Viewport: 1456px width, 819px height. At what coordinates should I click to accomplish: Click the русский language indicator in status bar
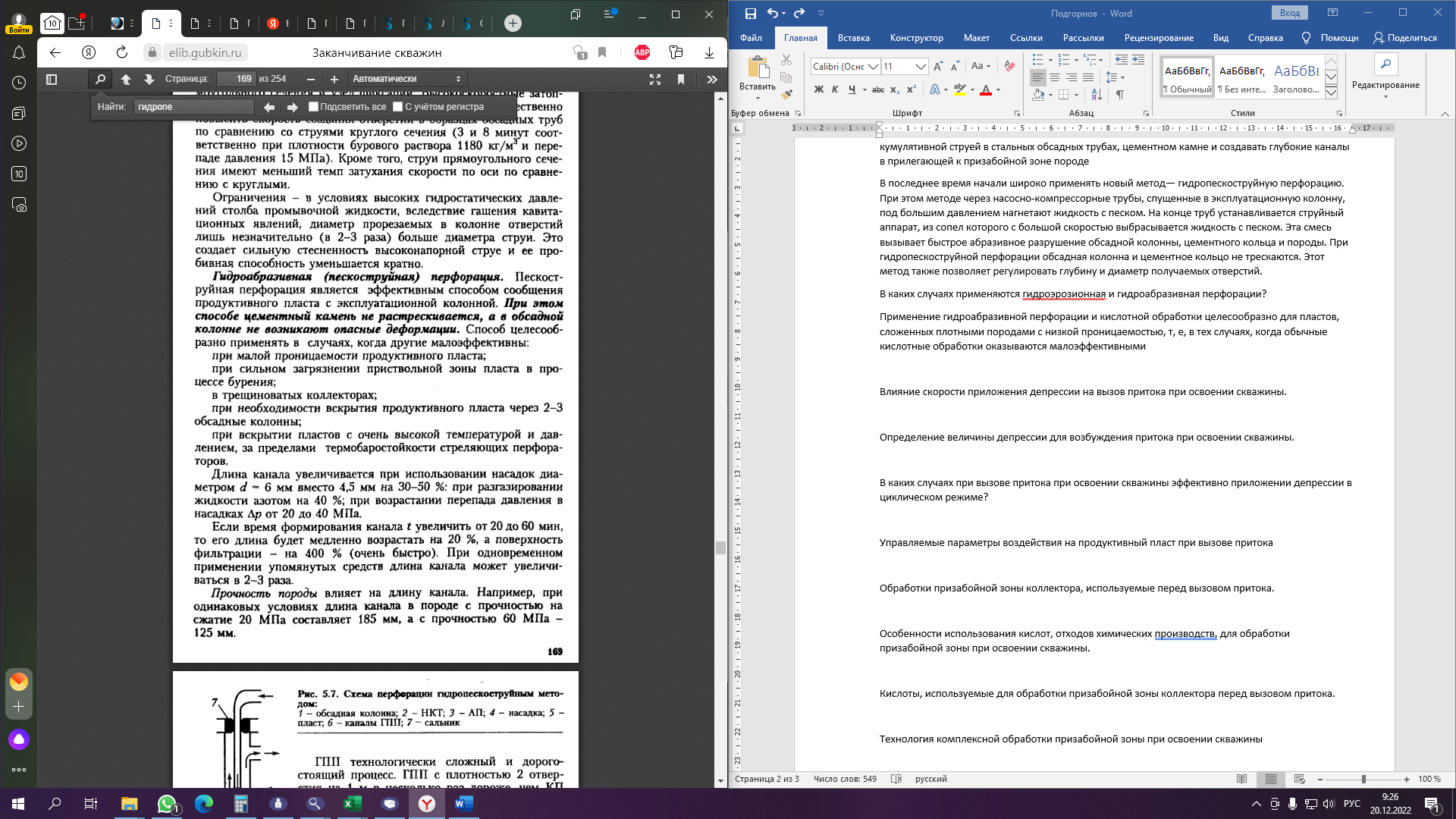click(x=930, y=779)
